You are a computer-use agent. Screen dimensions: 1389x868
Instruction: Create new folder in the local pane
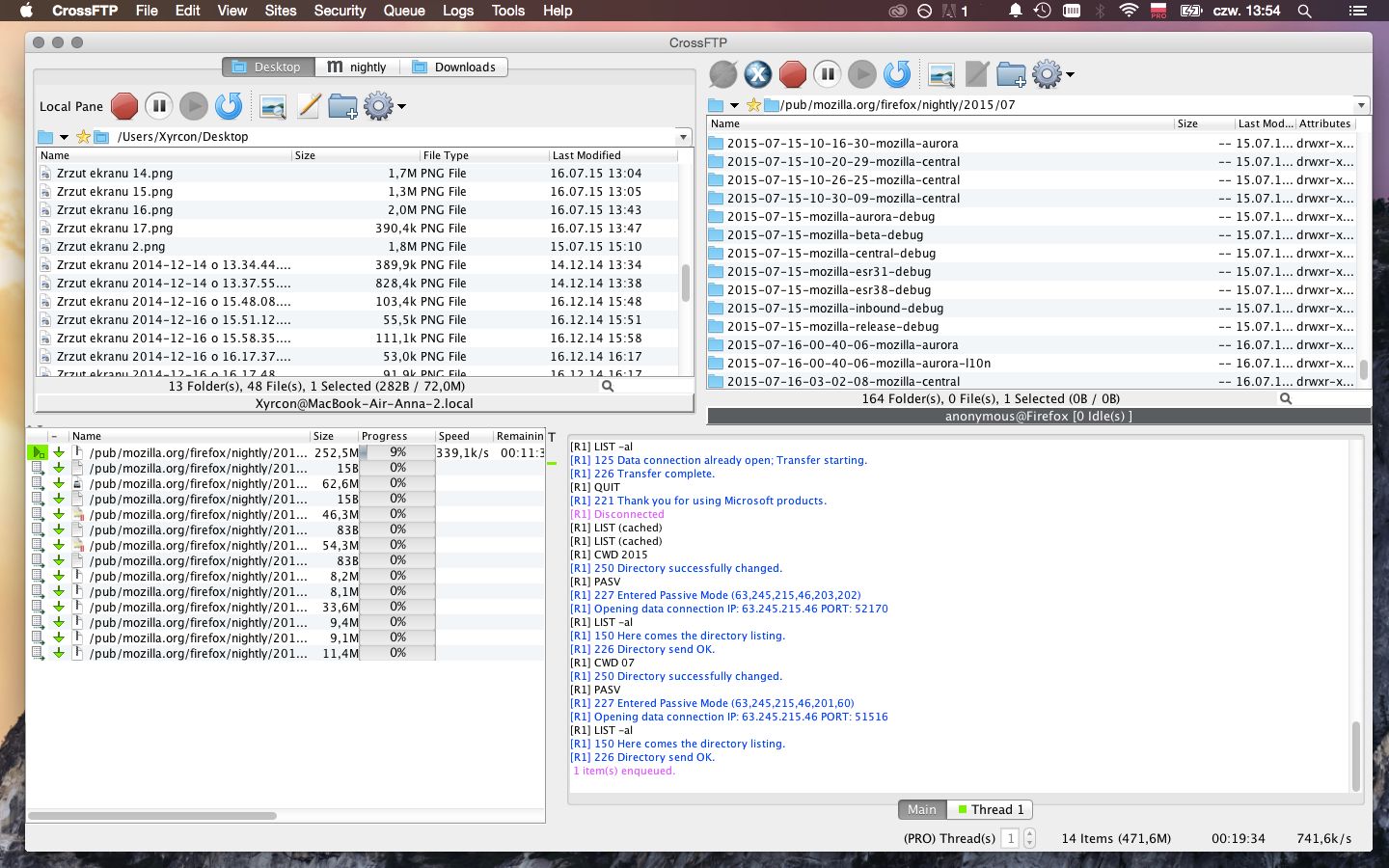(x=342, y=106)
